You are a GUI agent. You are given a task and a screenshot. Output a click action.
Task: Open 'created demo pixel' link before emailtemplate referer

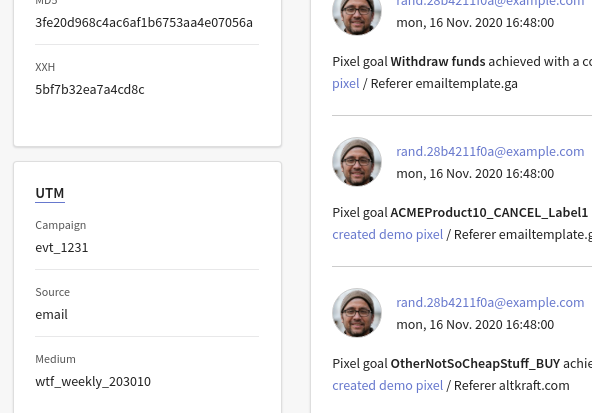click(388, 234)
